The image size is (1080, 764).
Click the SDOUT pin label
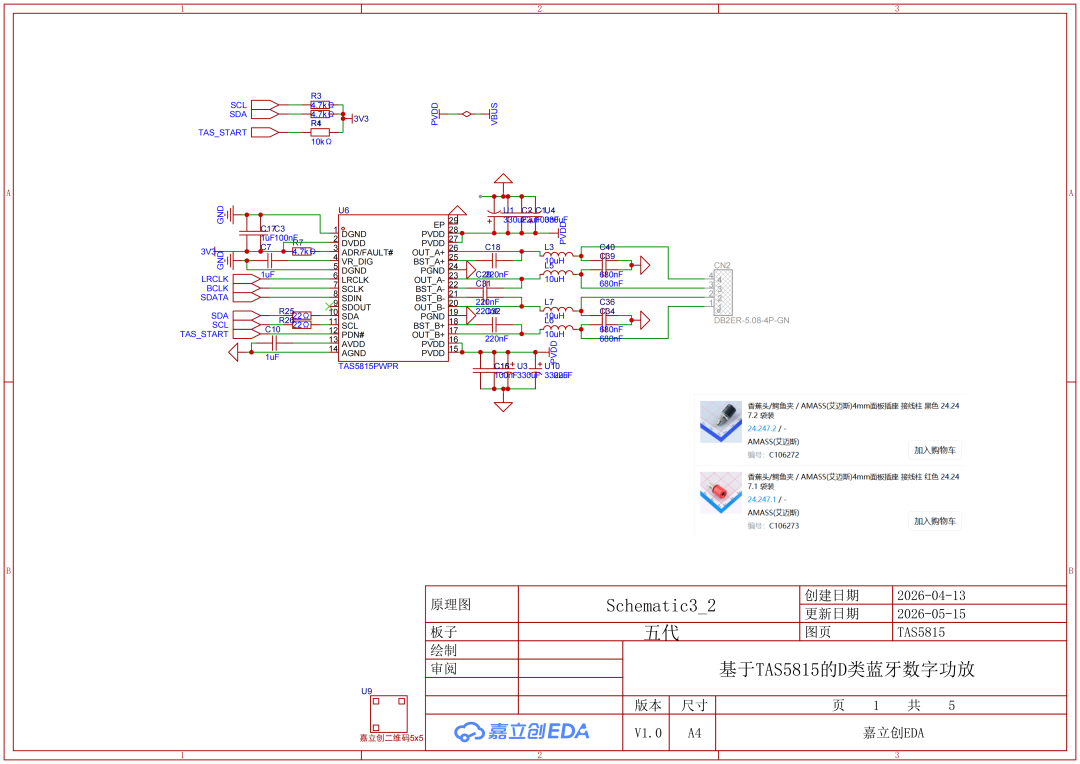pos(356,307)
